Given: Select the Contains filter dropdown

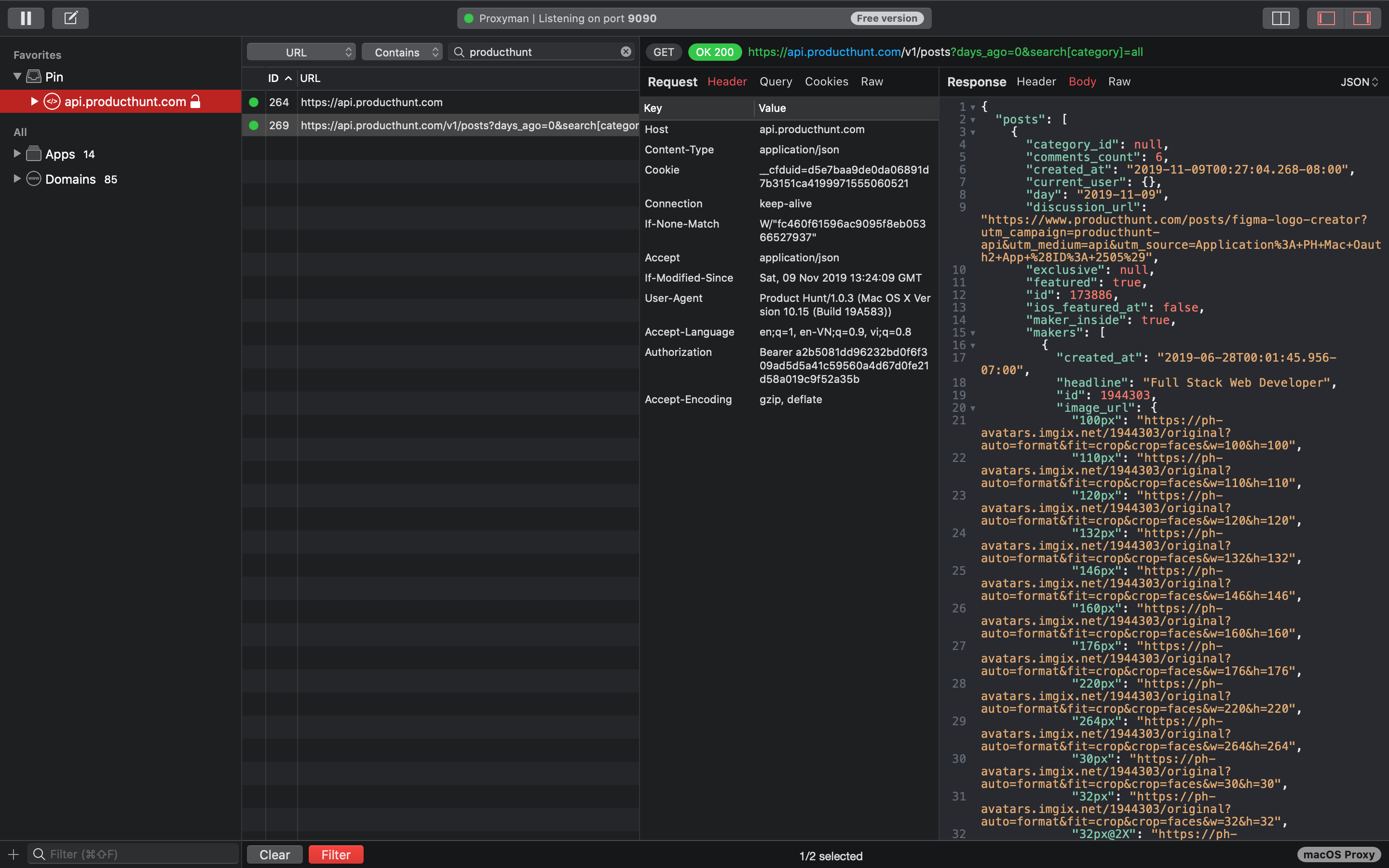Looking at the screenshot, I should (x=405, y=51).
